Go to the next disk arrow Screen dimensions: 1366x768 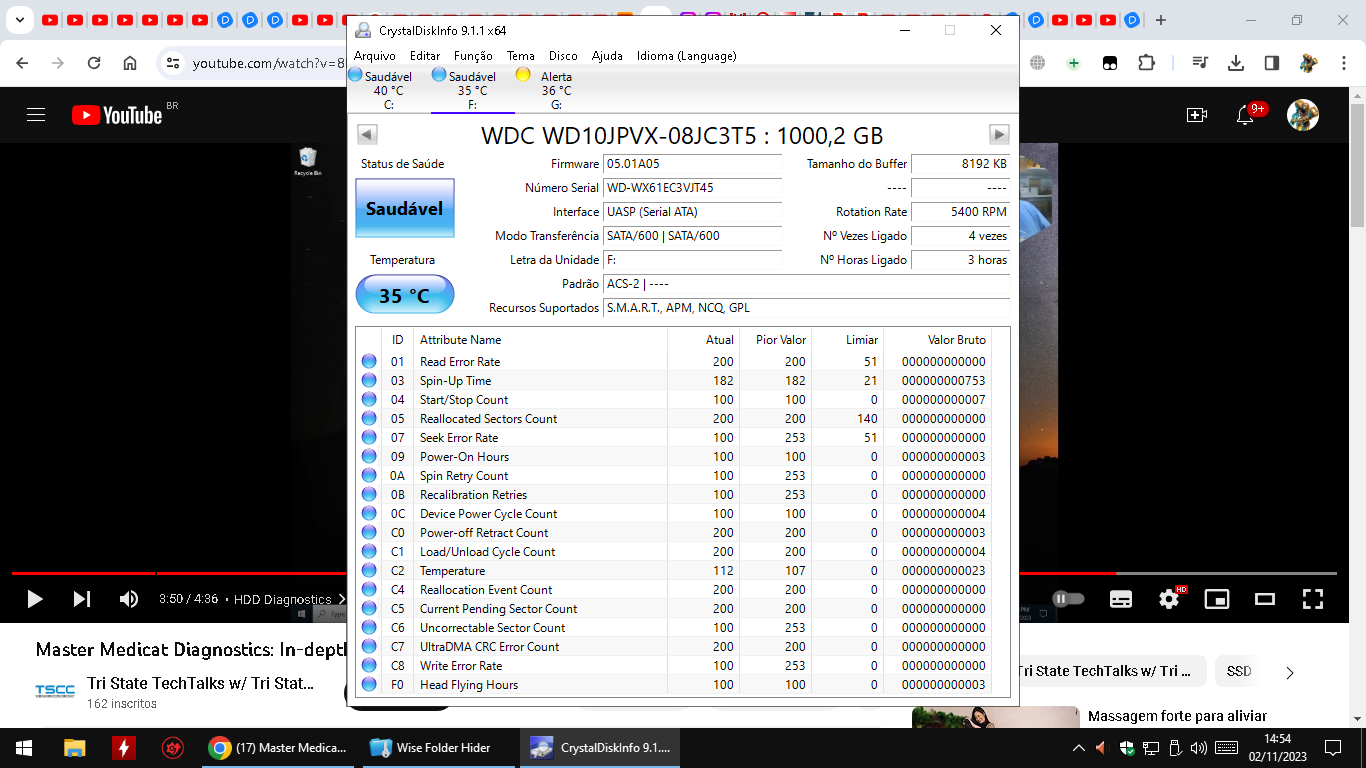[999, 135]
